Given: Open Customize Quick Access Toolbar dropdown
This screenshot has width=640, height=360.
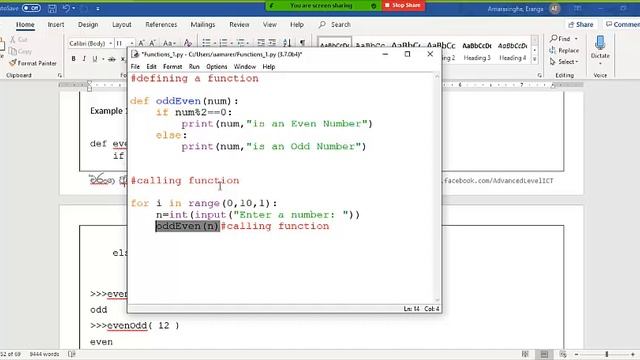Looking at the screenshot, I should [98, 8].
